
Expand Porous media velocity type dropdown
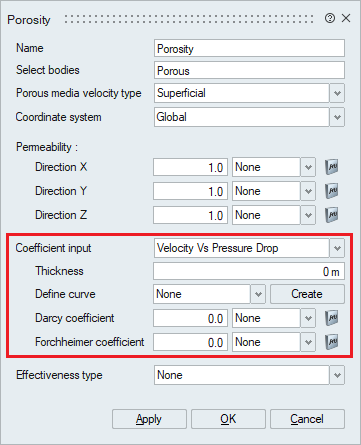337,93
